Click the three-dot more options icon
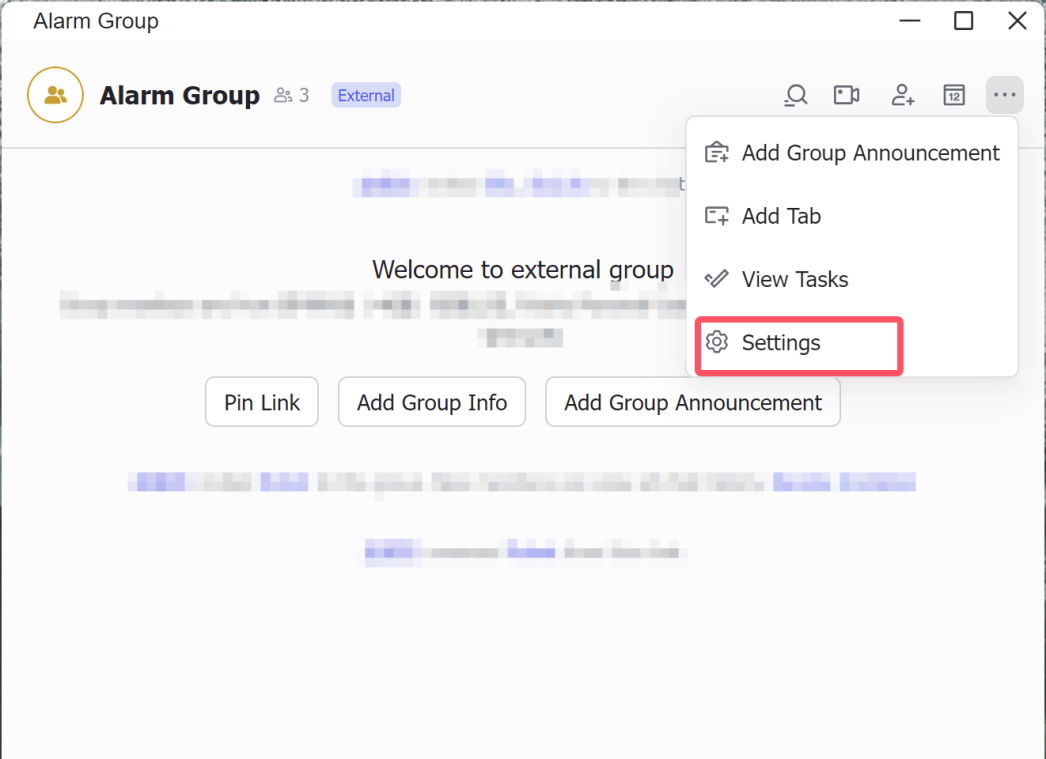 click(x=1004, y=95)
